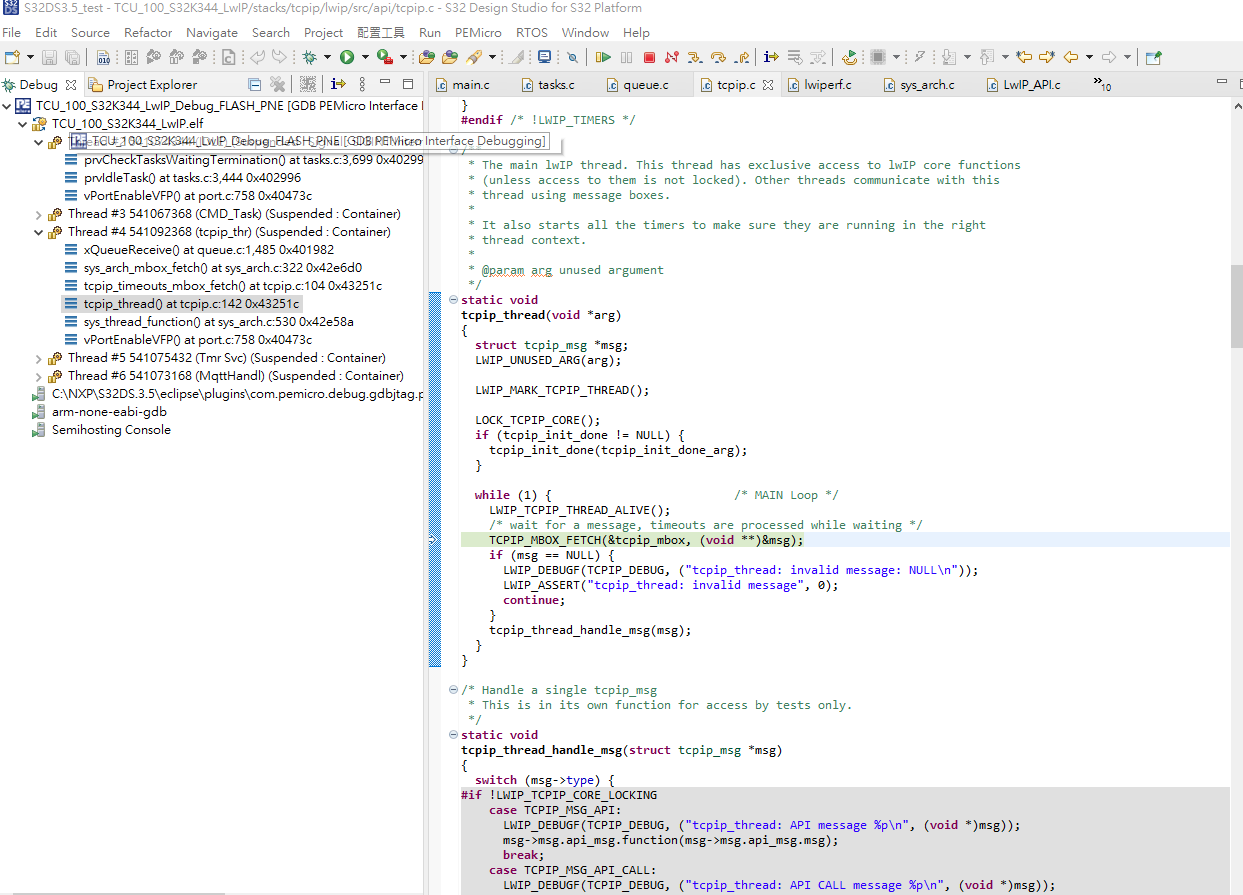The height and width of the screenshot is (895, 1243).
Task: Click the Resume debug button in the toolbar
Action: [x=603, y=58]
